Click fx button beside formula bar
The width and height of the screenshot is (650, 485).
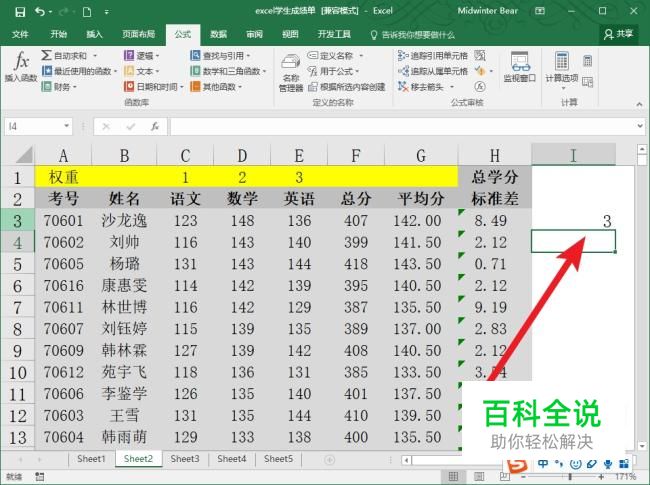click(x=155, y=126)
